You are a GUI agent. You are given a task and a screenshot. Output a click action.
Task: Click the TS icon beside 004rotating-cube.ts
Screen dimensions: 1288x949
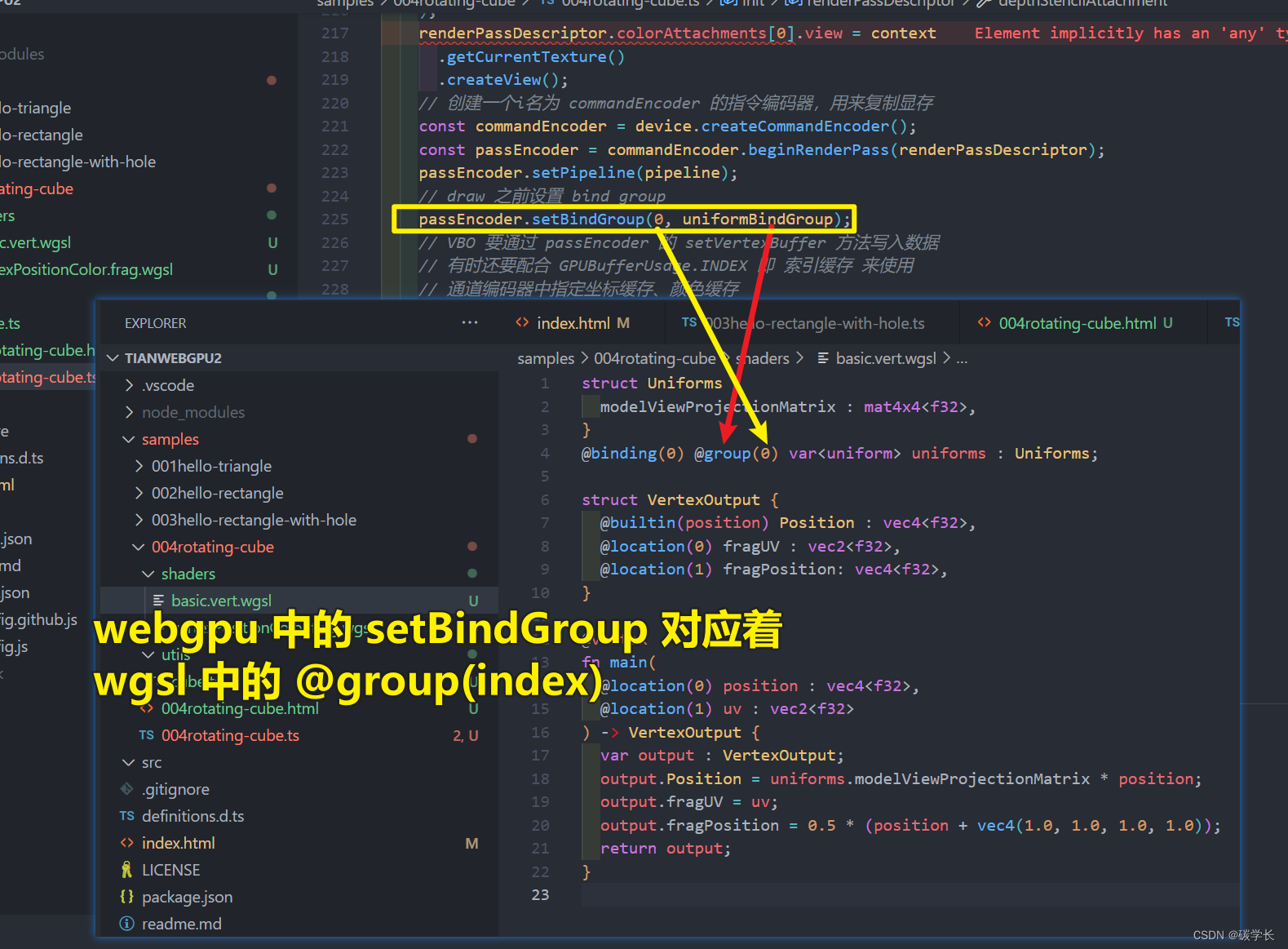146,735
